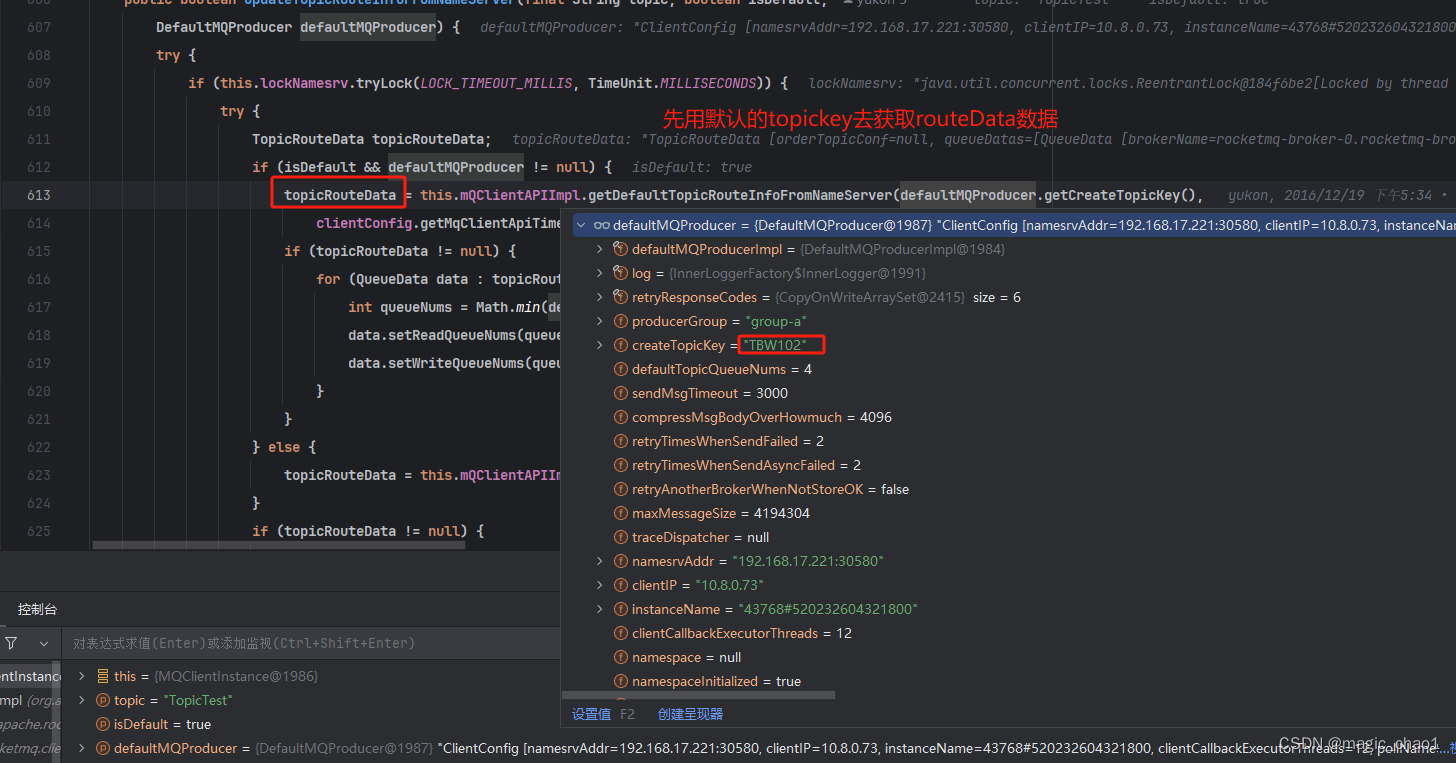Image resolution: width=1456 pixels, height=763 pixels.
Task: Click the frames filter funnel icon
Action: click(x=11, y=643)
